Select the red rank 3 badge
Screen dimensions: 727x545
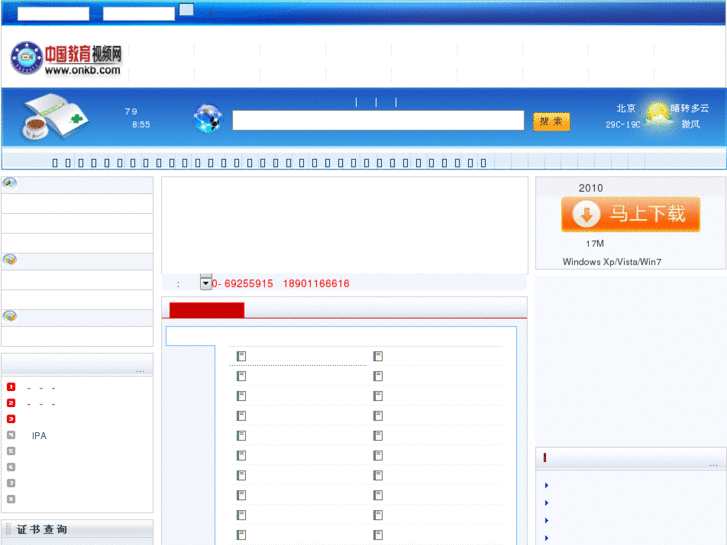[x=11, y=419]
